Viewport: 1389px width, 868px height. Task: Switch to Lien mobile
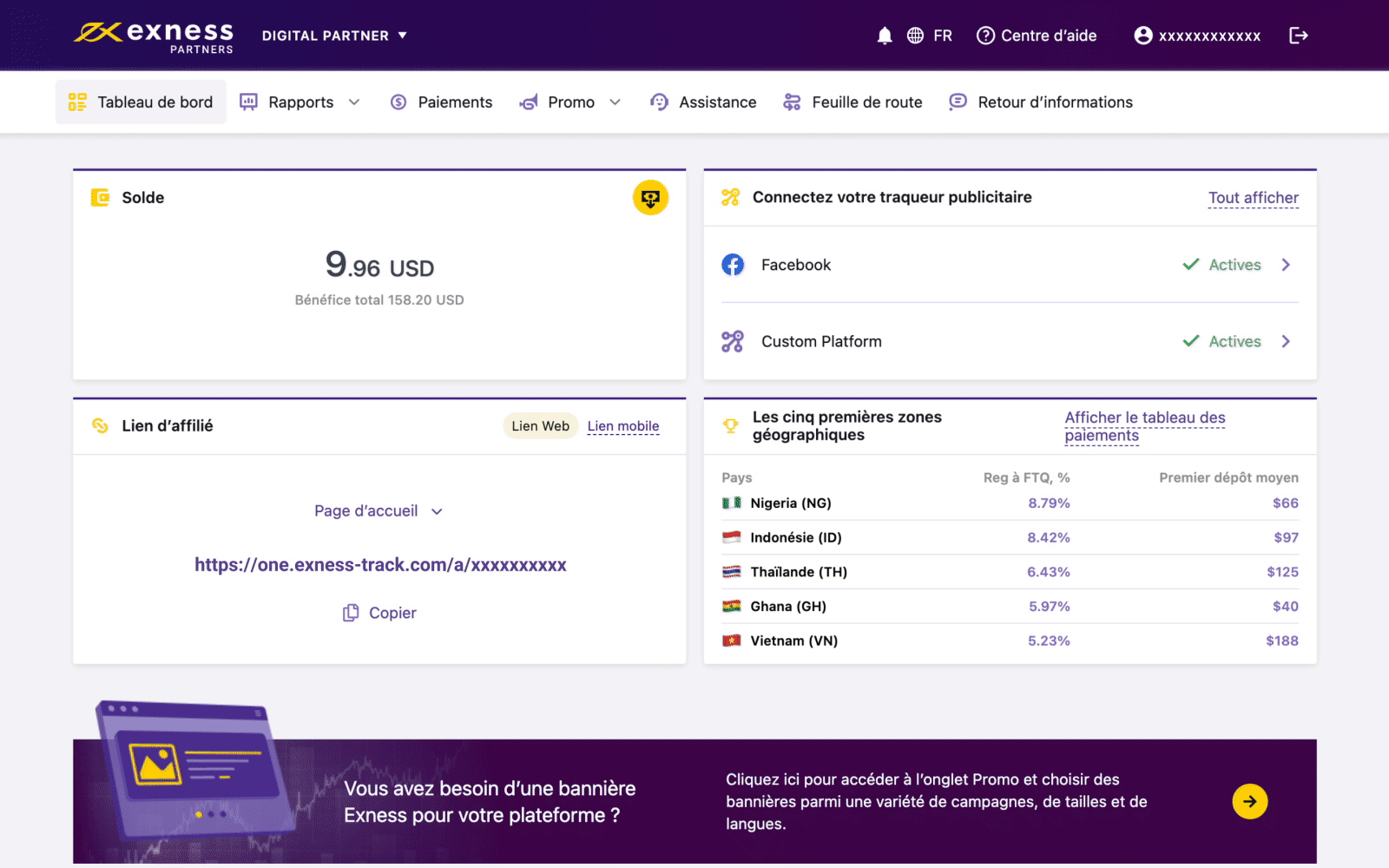[623, 426]
